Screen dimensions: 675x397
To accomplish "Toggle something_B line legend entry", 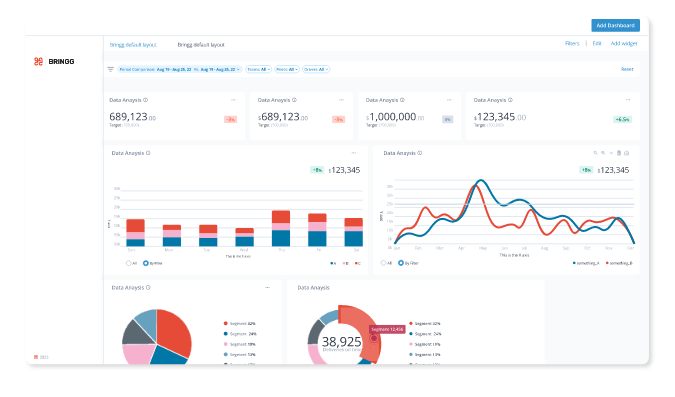I will [619, 263].
